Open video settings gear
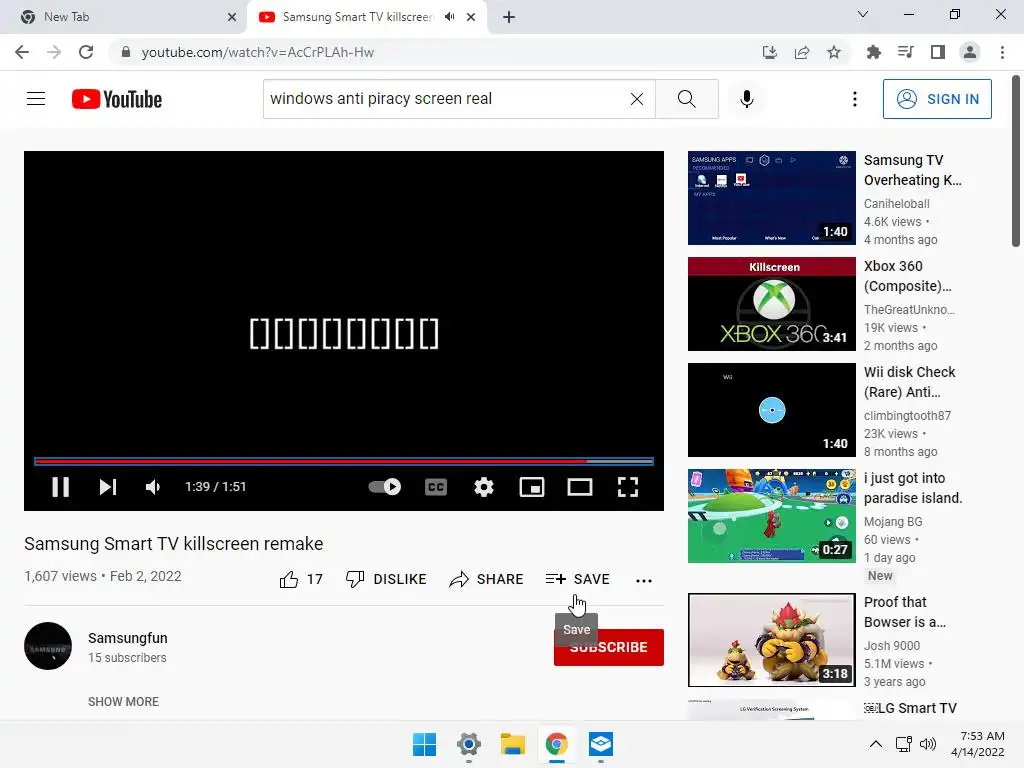1024x768 pixels. tap(484, 487)
